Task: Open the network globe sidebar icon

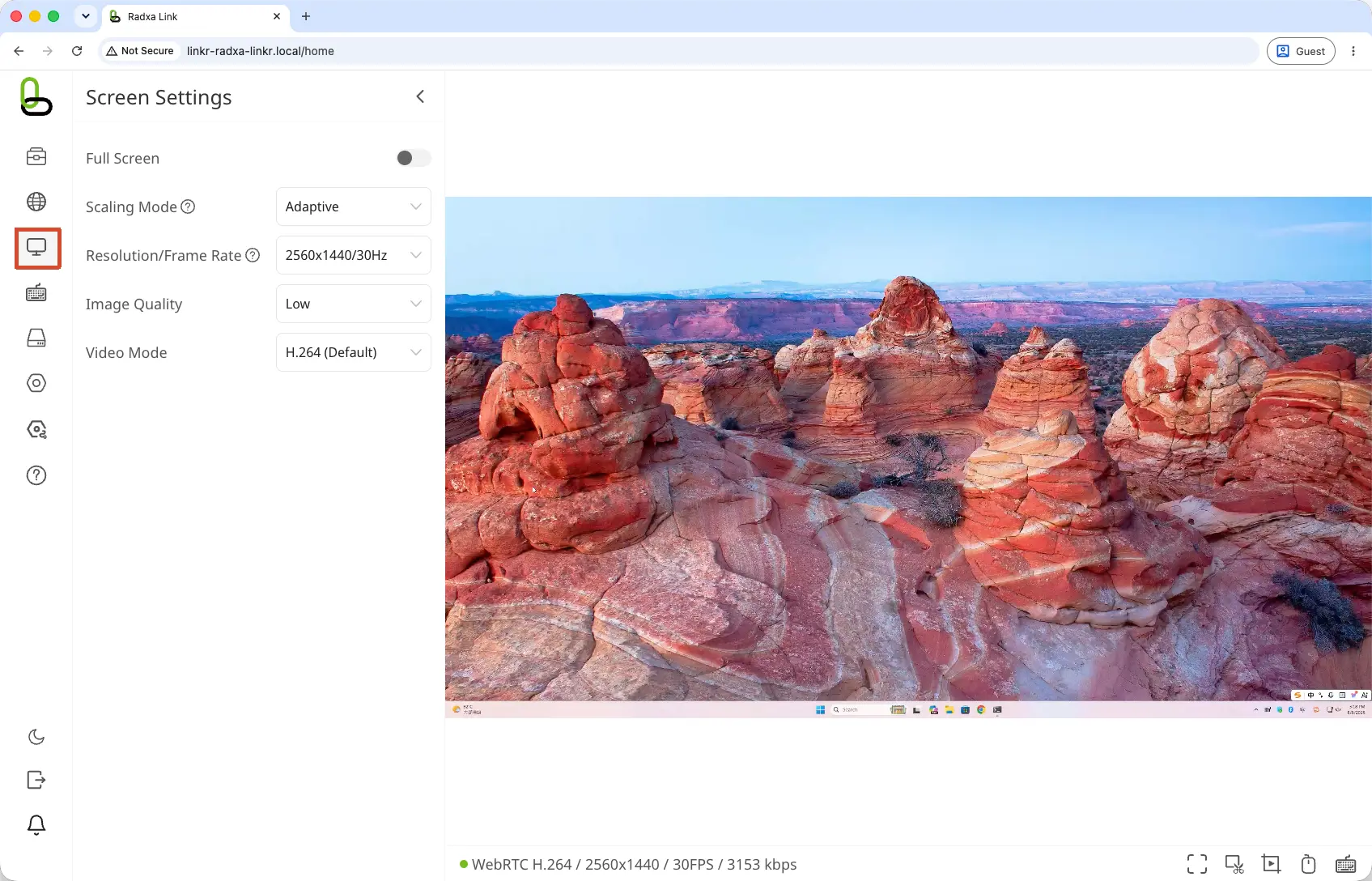Action: pos(36,202)
